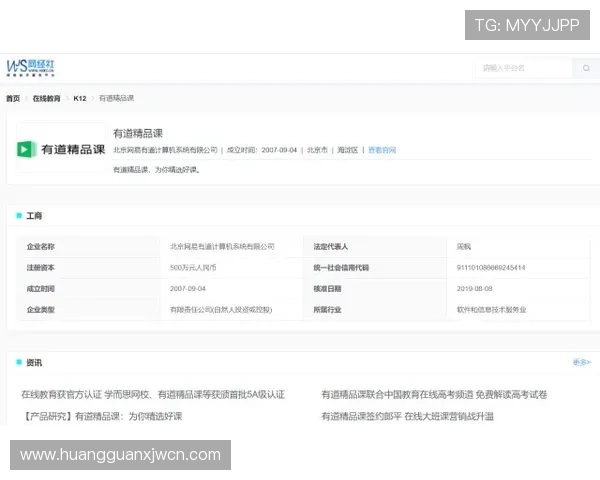Open 在线教育 breadcrumb link

pyautogui.click(x=46, y=98)
